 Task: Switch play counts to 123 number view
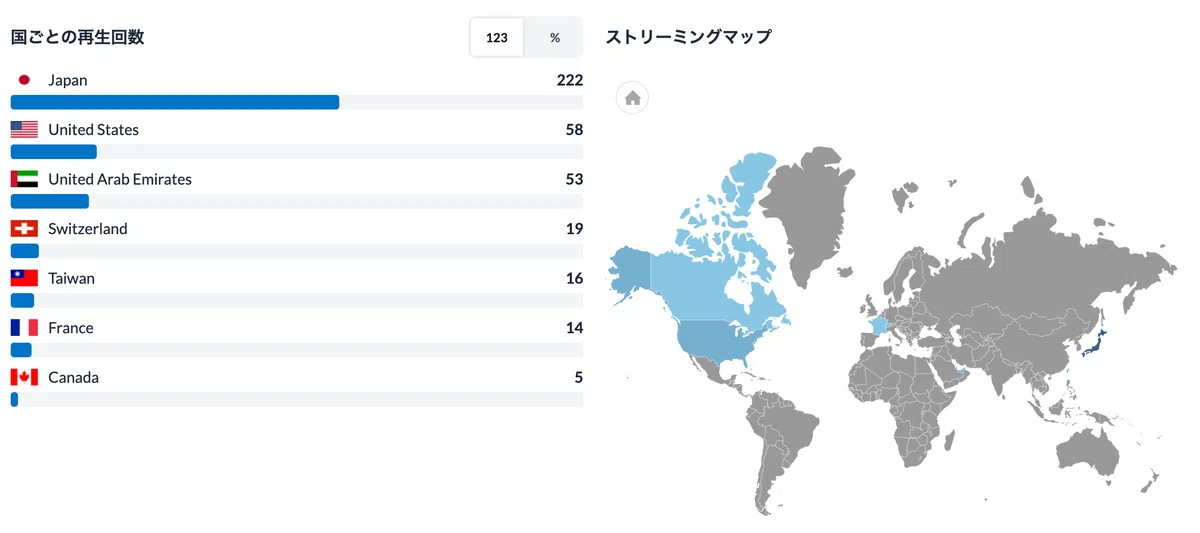(497, 38)
